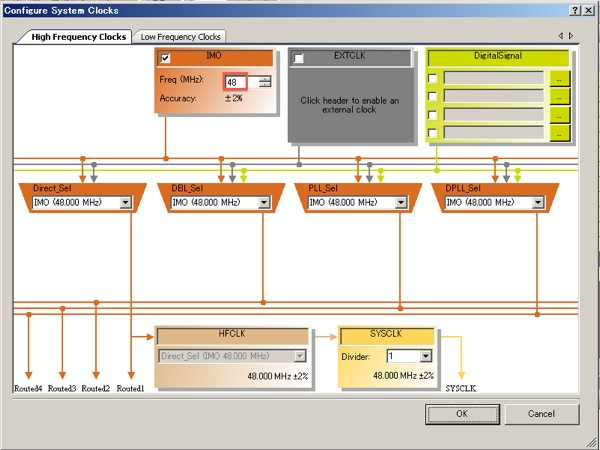The width and height of the screenshot is (600, 450).
Task: Open the Direct_Sel source dropdown
Action: pyautogui.click(x=126, y=203)
